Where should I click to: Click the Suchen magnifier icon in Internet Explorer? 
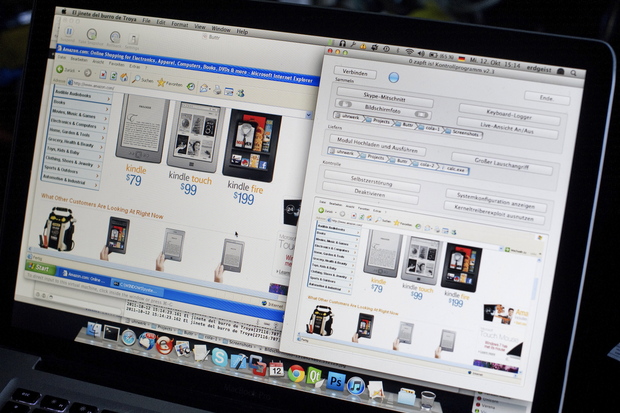click(x=136, y=79)
